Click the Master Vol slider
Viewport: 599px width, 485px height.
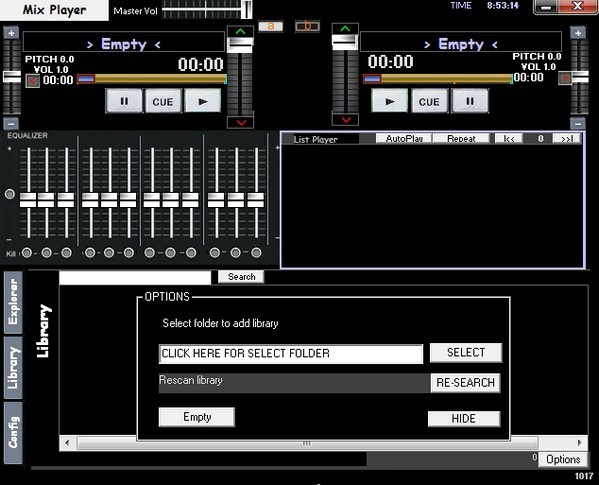click(207, 9)
